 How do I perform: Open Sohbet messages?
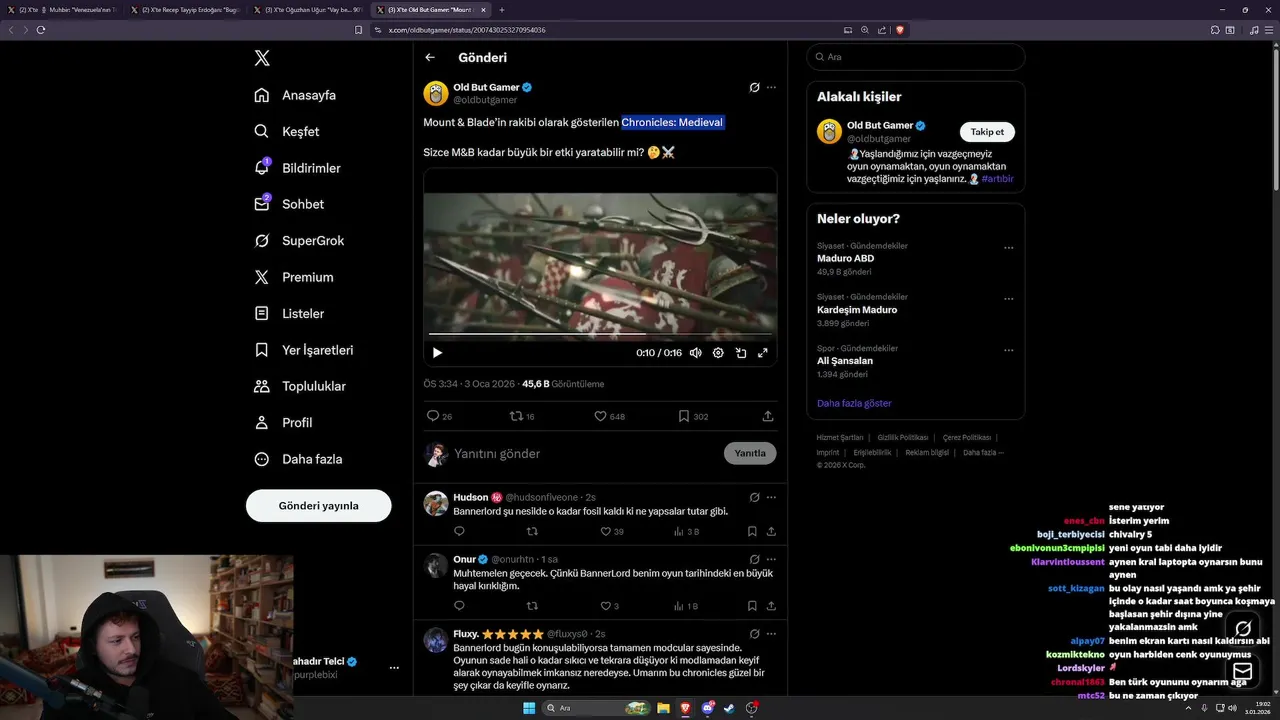(289, 204)
